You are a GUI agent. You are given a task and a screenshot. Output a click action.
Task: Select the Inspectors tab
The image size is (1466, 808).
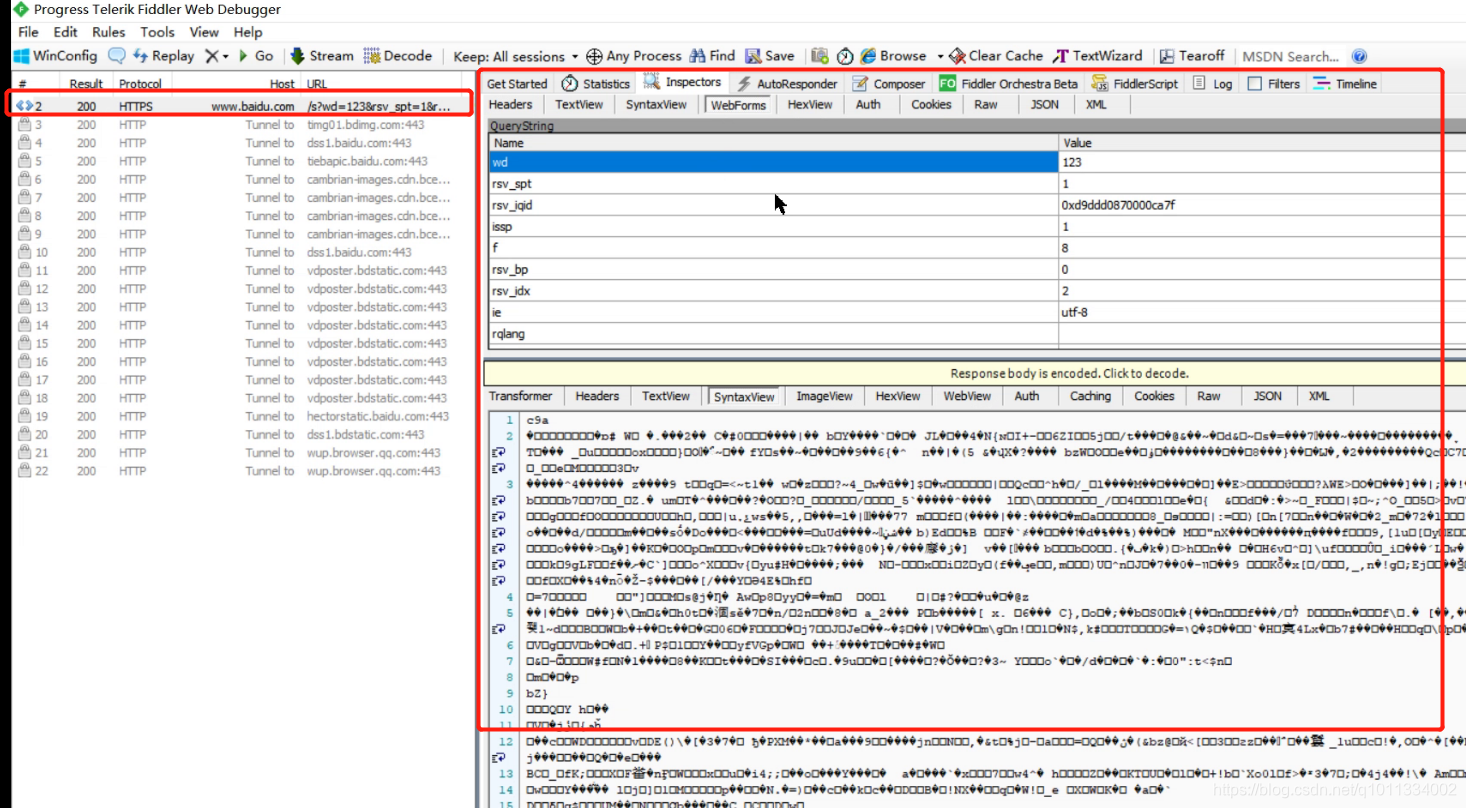pos(682,83)
